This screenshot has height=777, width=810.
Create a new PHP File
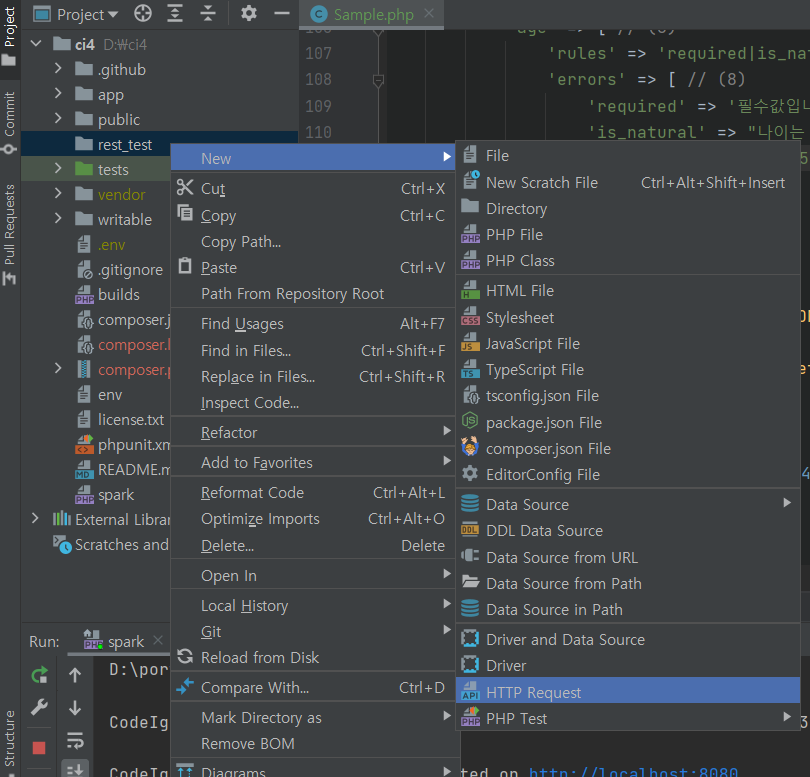click(x=628, y=235)
